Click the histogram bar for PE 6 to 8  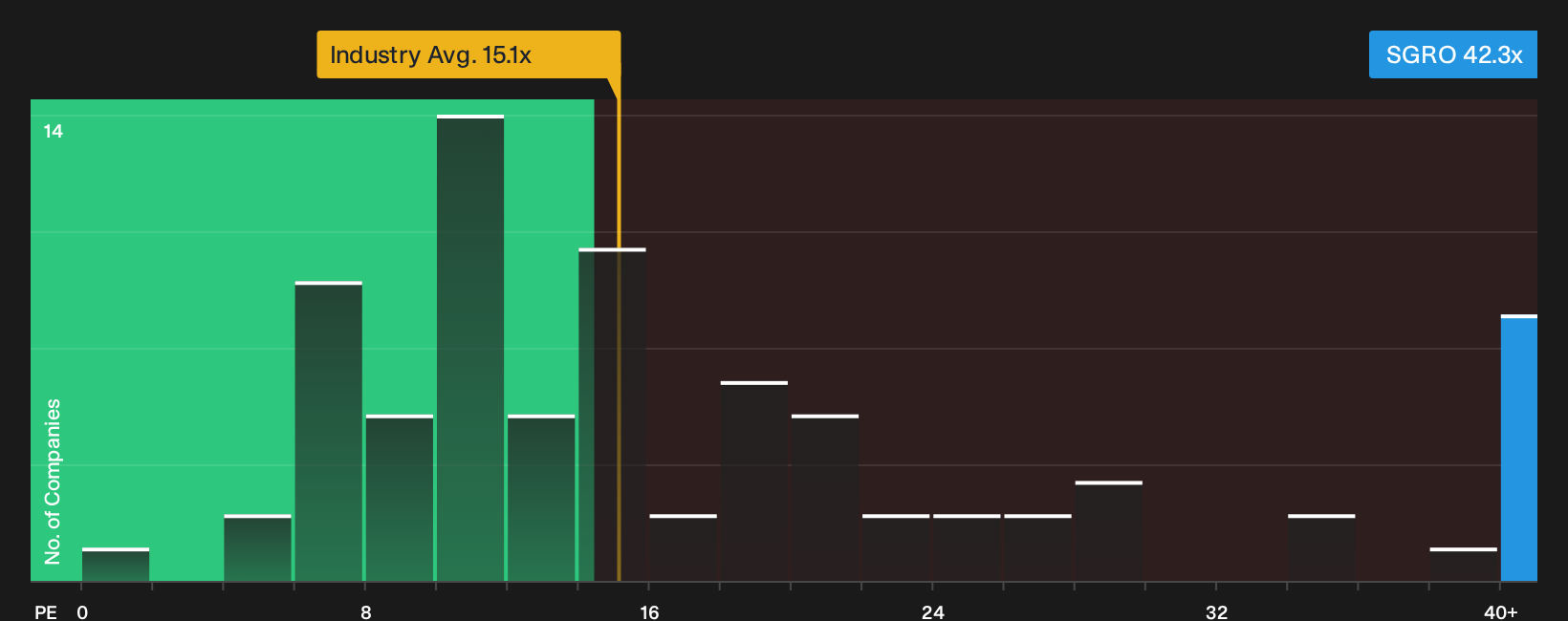329,431
